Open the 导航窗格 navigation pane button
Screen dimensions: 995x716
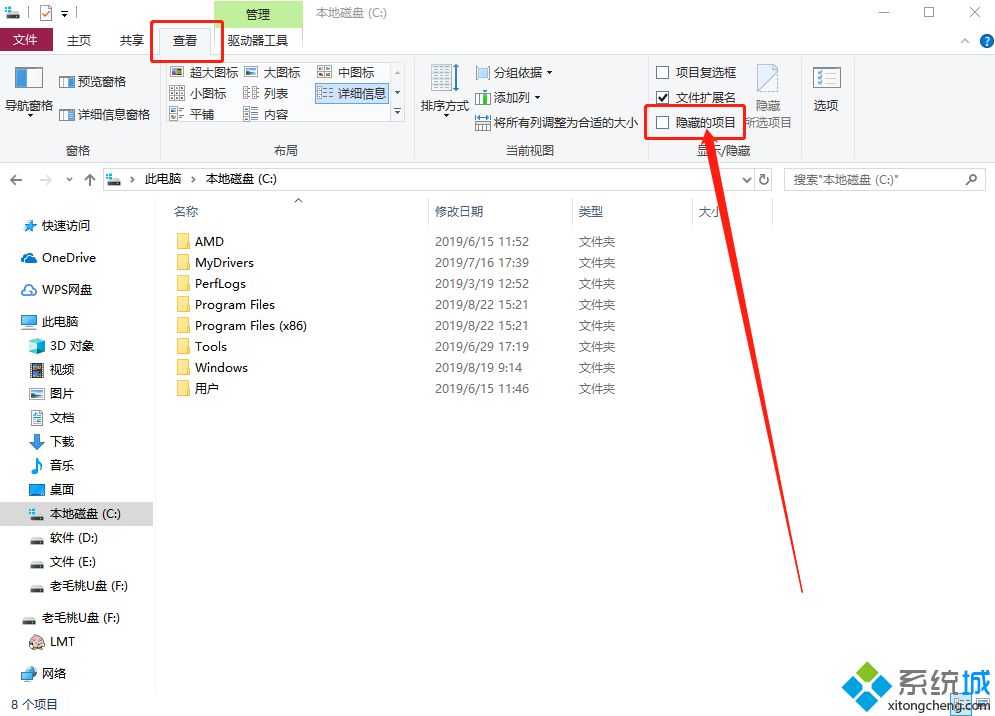point(29,90)
